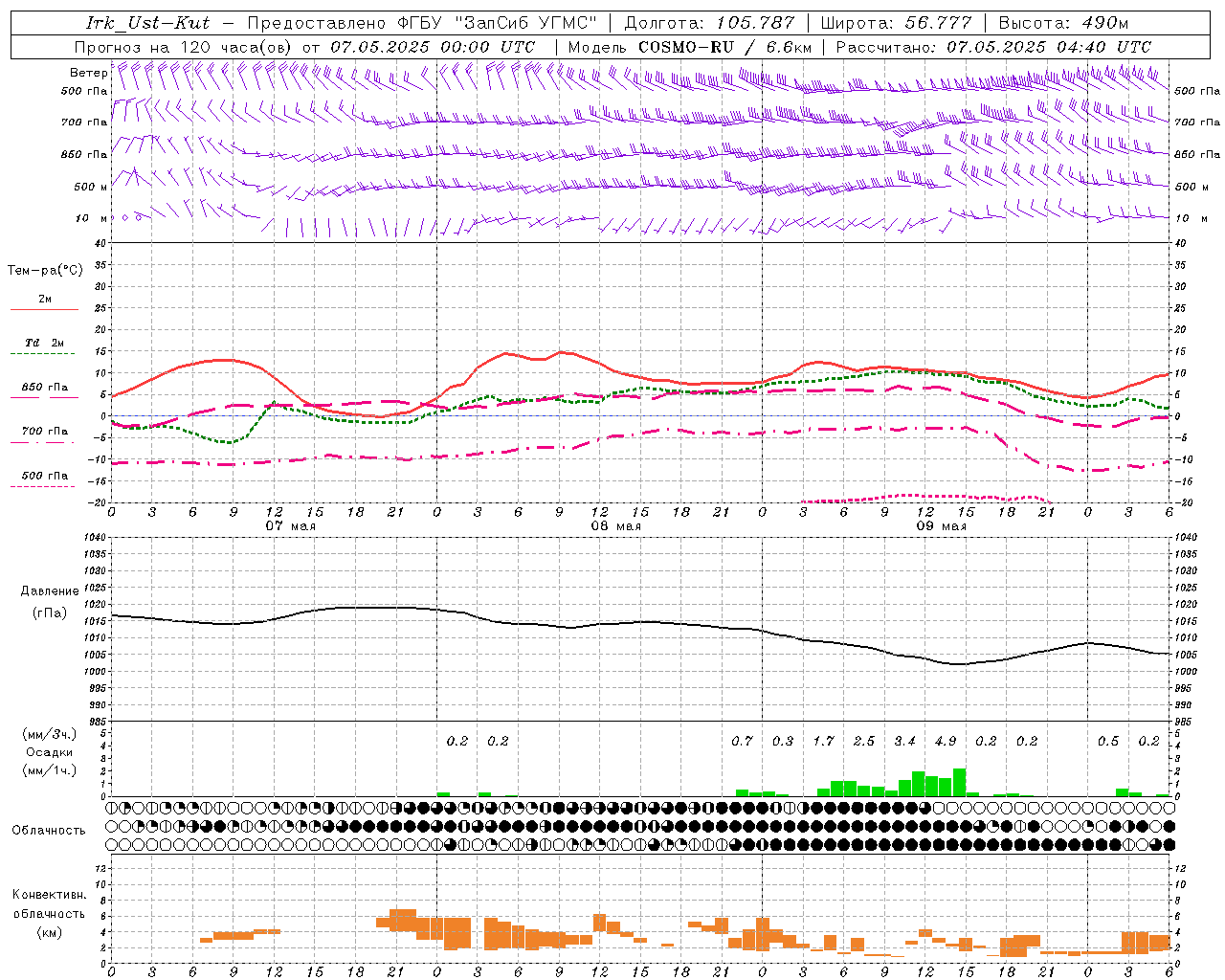This screenshot has width=1225, height=980.
Task: Click the date label "08 мая"
Action: coord(616,526)
